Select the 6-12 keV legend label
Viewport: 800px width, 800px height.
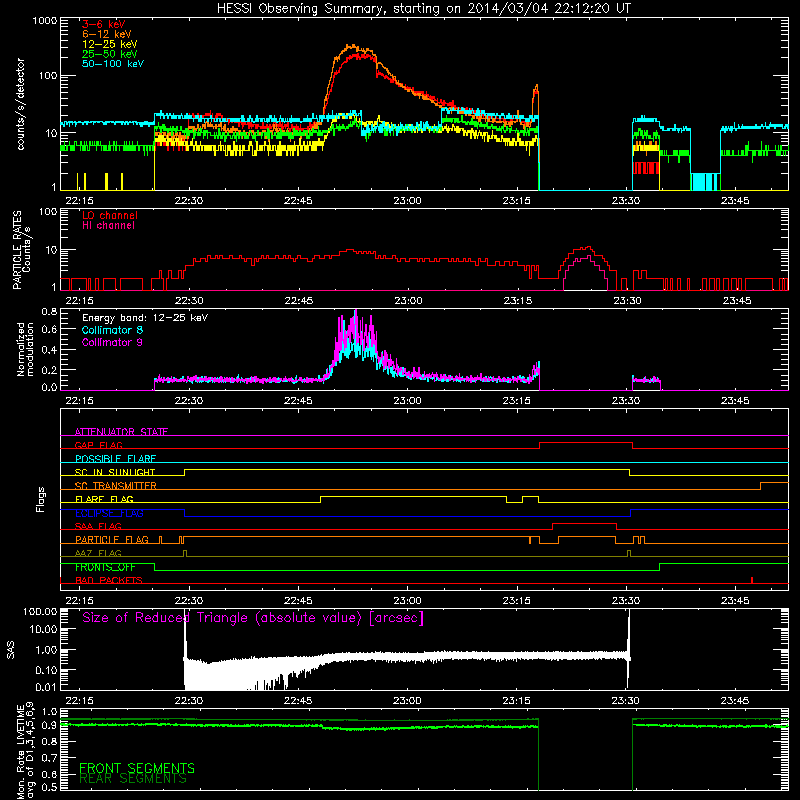coord(107,34)
